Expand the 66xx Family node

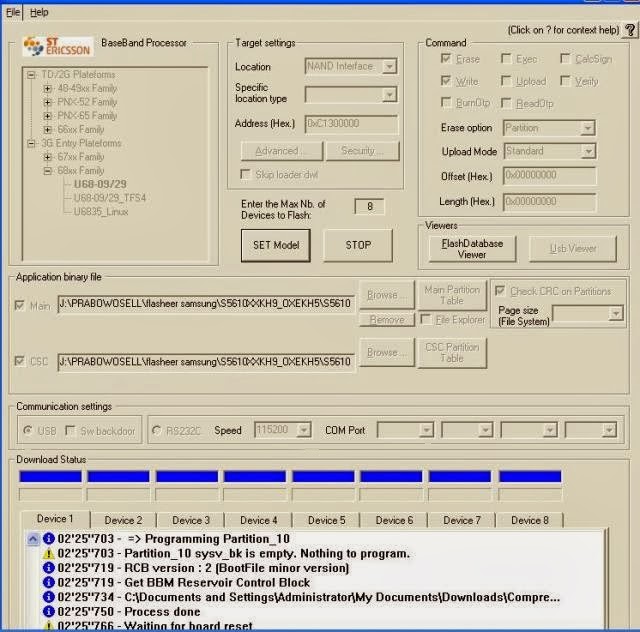click(x=48, y=129)
